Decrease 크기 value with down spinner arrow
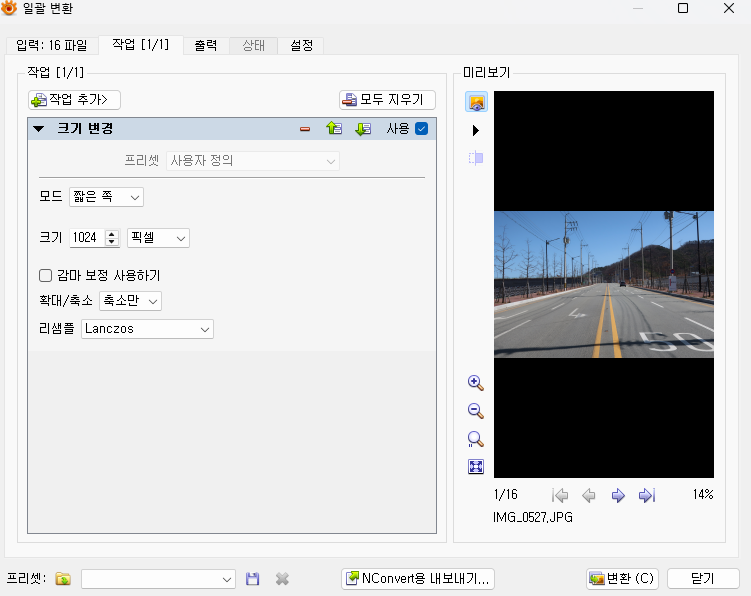The image size is (751, 596). pos(112,241)
